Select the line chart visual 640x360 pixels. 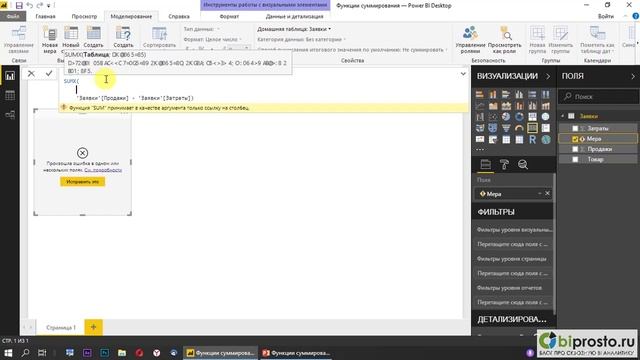pos(480,106)
